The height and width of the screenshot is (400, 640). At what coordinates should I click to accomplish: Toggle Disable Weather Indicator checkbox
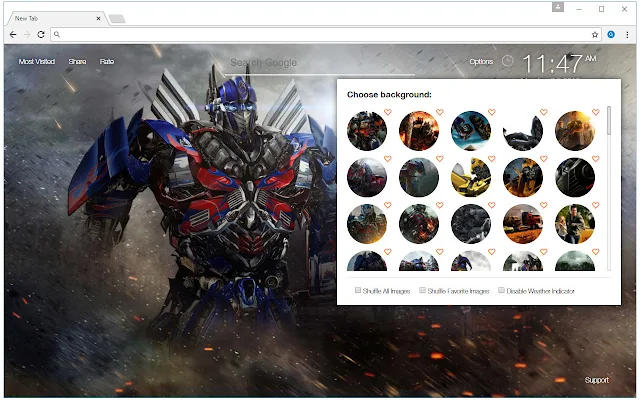tap(501, 291)
